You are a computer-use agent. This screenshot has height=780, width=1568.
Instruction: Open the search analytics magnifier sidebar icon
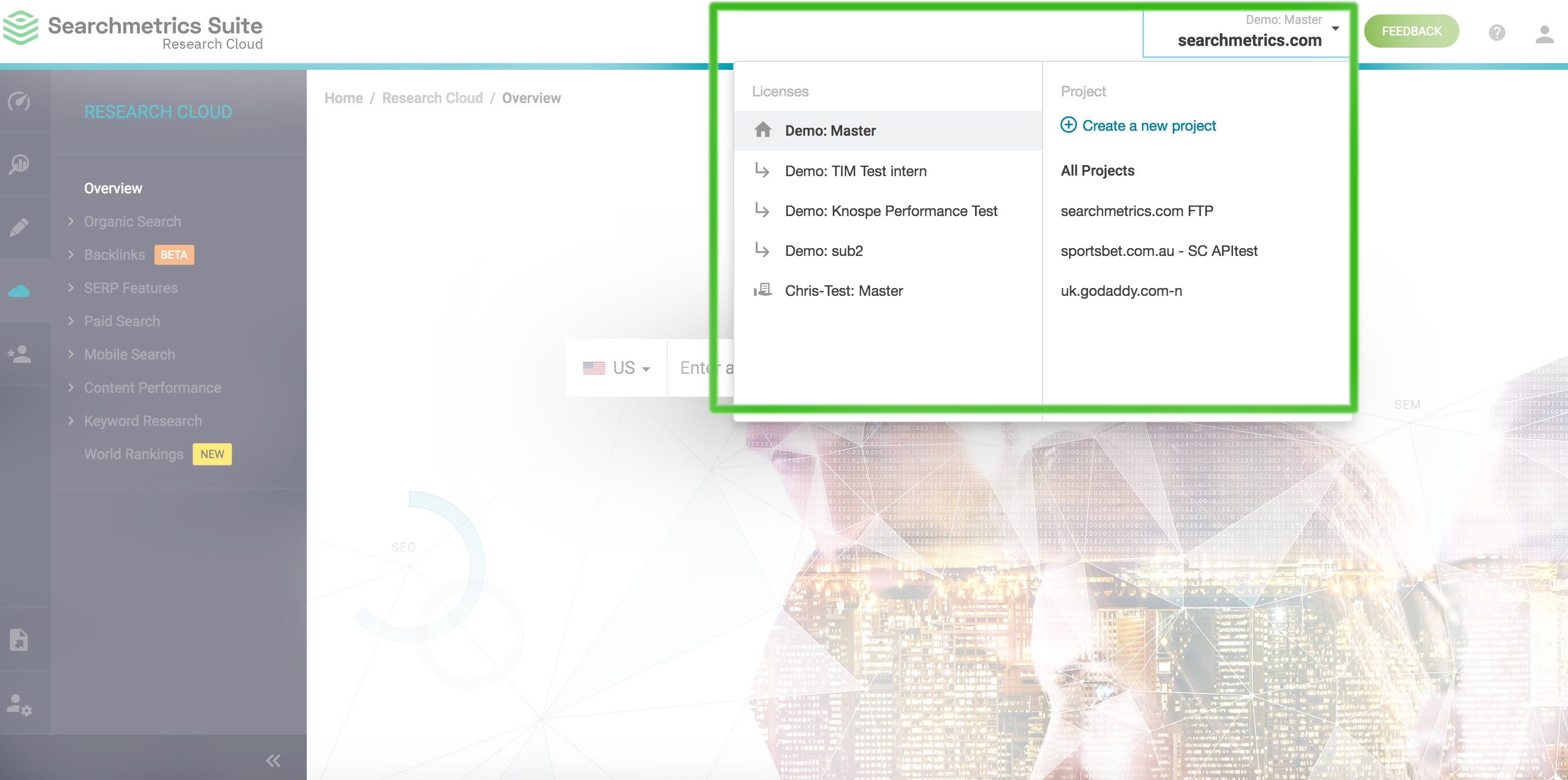tap(19, 164)
